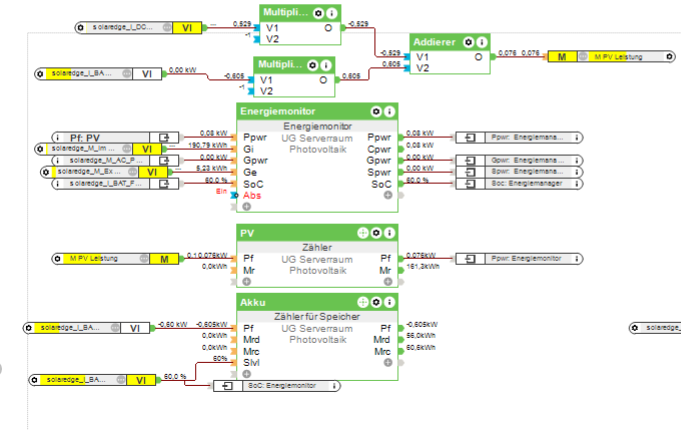Screen dimensions: 681x430
Task: Click the 190,79 kWh value at Gi input
Action: [208, 145]
